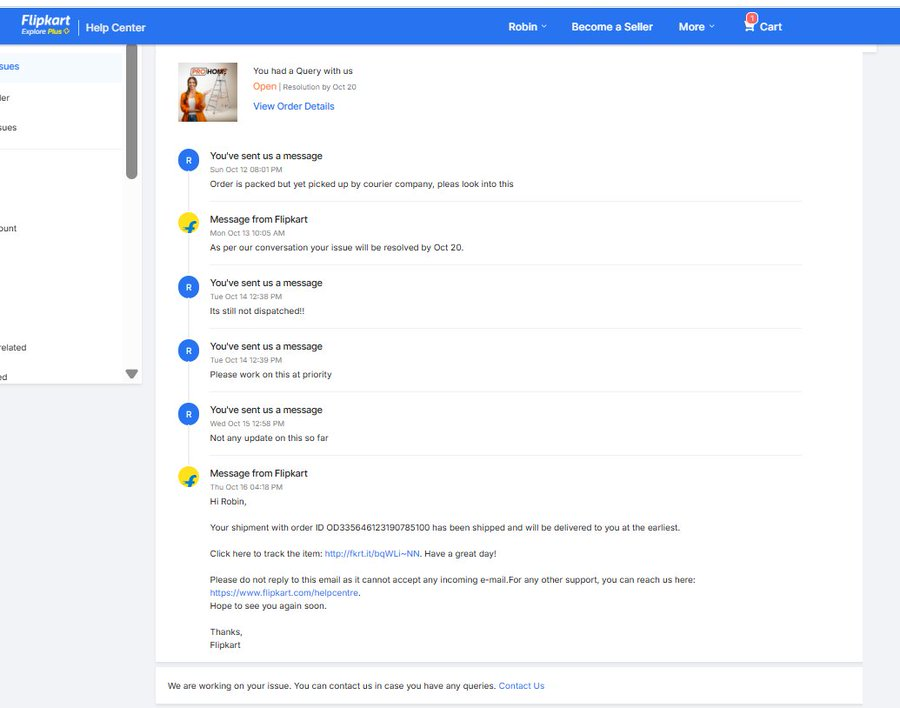Click Robin avatar on 12:39 PM message
The image size is (900, 708).
click(188, 350)
